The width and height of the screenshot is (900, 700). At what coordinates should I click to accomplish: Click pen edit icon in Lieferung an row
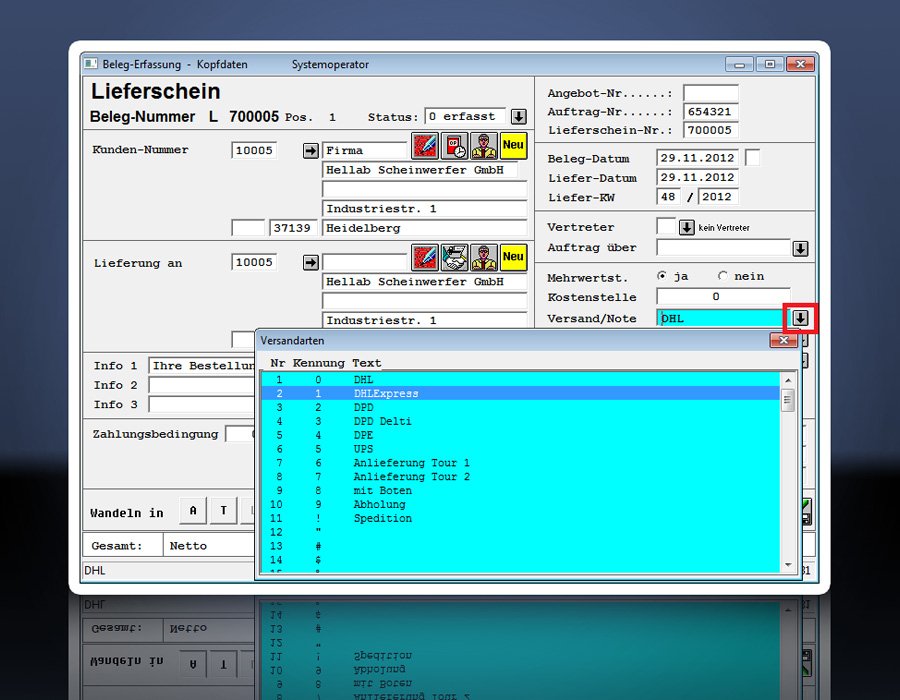(425, 258)
